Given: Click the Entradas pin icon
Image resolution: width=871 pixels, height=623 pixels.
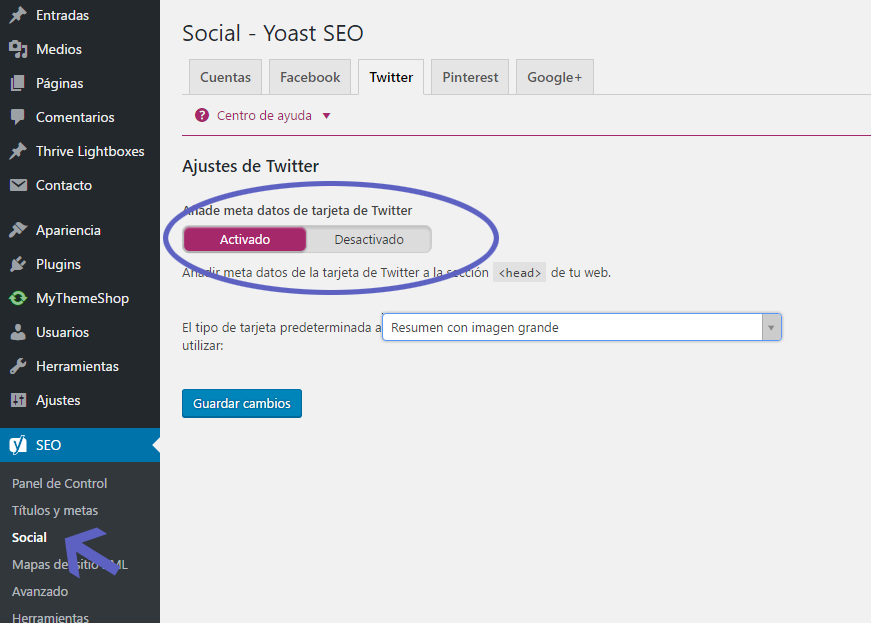Looking at the screenshot, I should coord(18,15).
